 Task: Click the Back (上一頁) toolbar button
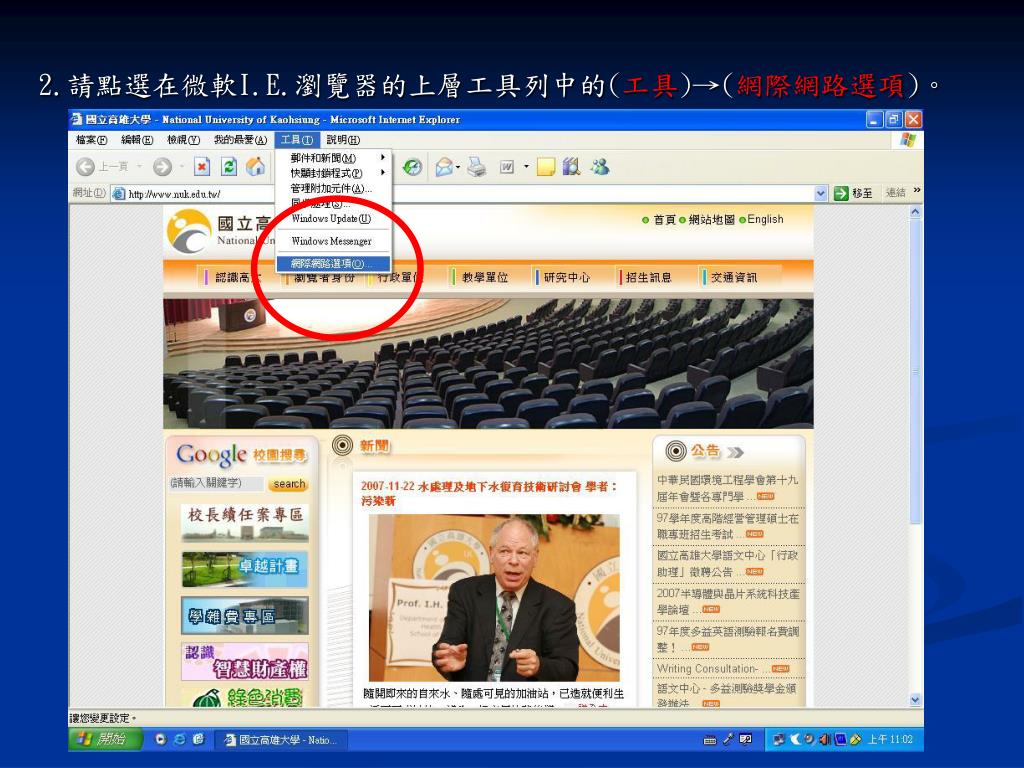101,167
